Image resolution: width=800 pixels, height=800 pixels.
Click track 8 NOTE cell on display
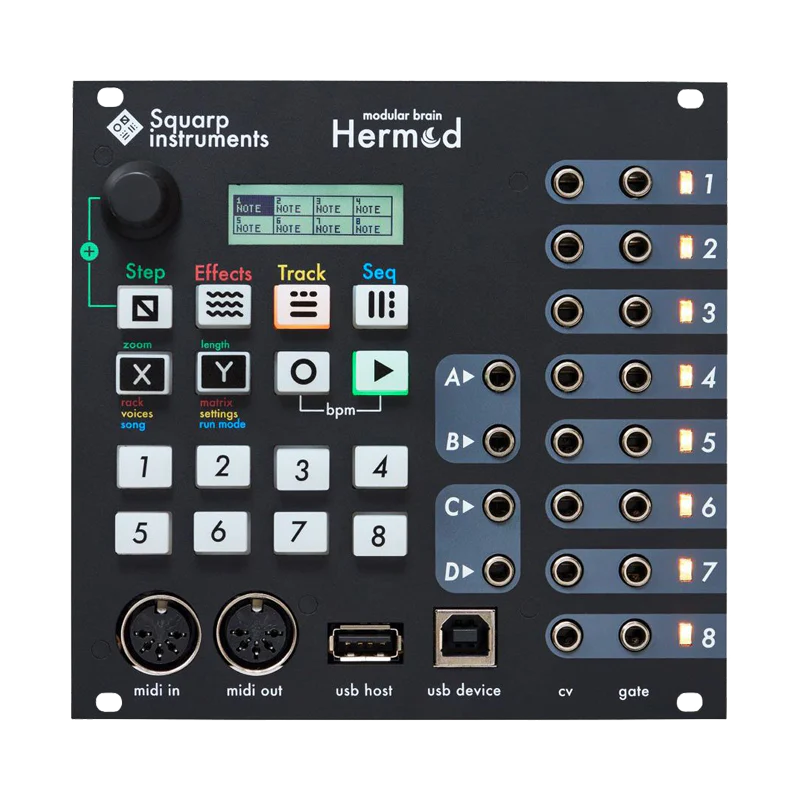[373, 225]
